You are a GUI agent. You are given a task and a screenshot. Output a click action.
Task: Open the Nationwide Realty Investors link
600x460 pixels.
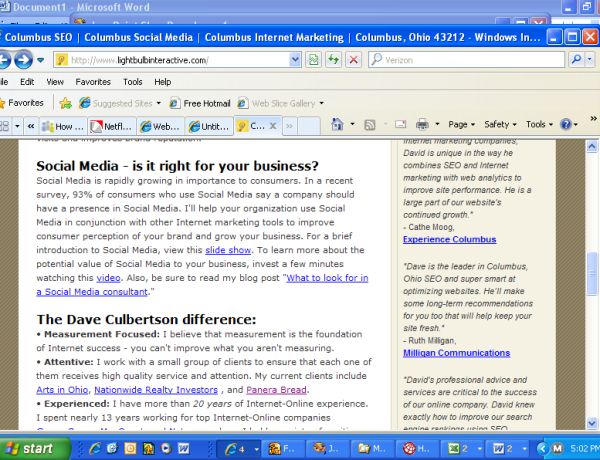(x=156, y=390)
